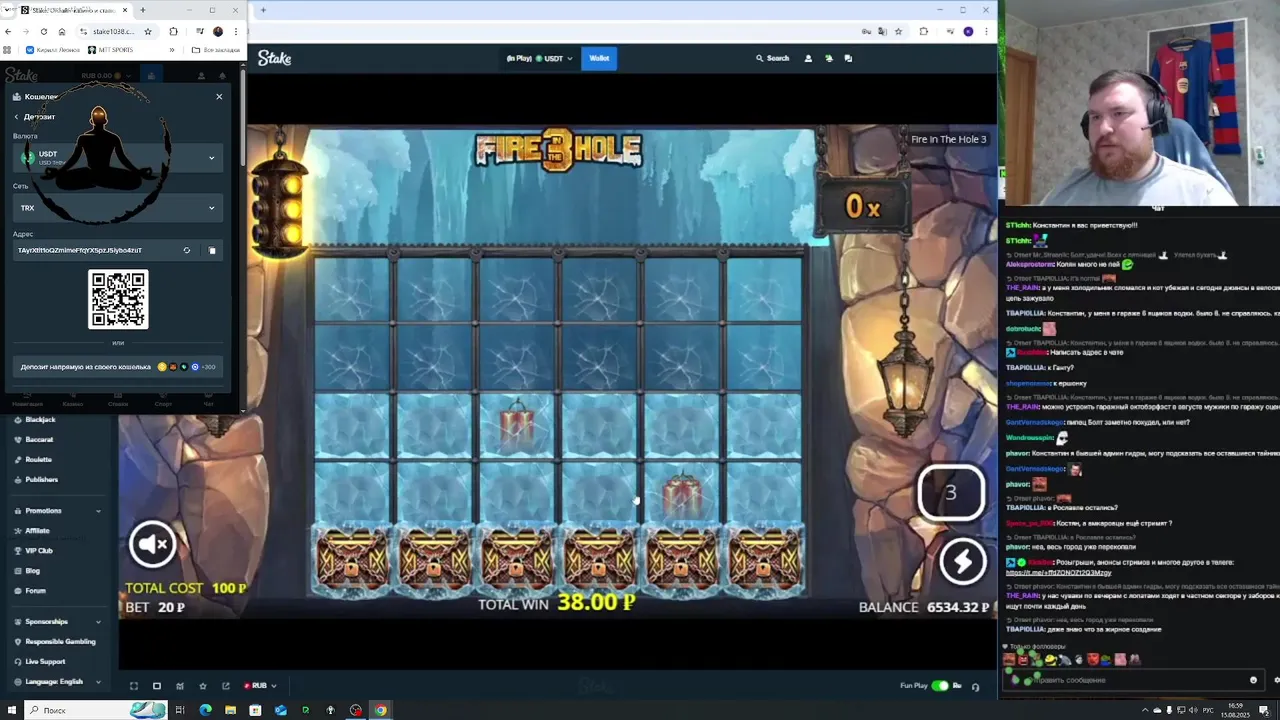Open Responsible Gambling in the sidebar
1280x720 pixels.
60,642
